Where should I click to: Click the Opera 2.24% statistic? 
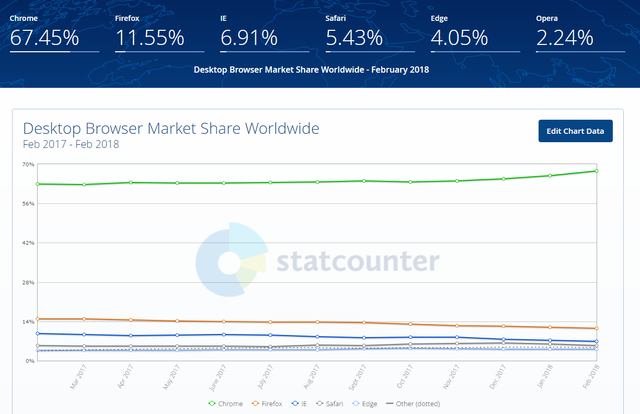pyautogui.click(x=580, y=33)
